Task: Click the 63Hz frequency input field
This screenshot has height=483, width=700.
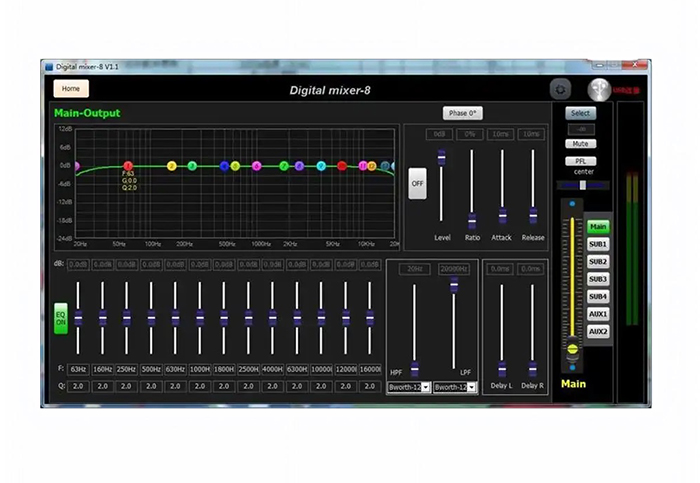Action: pos(78,369)
